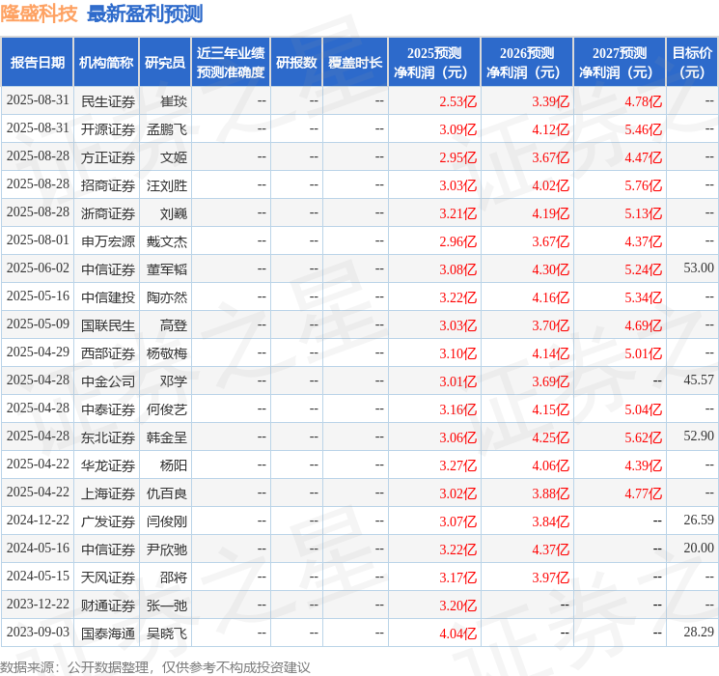Select 广发证券 institution cell
The height and width of the screenshot is (676, 719).
(x=108, y=521)
